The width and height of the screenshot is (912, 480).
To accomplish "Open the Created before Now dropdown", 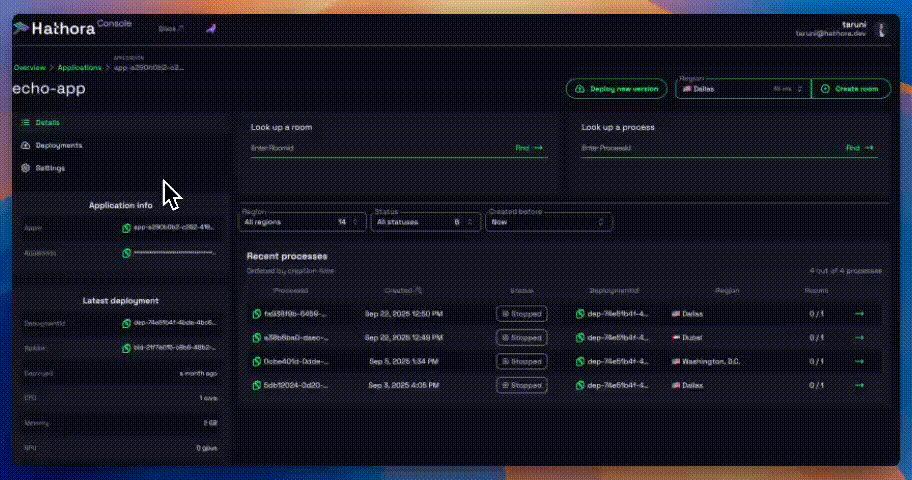I will point(548,222).
